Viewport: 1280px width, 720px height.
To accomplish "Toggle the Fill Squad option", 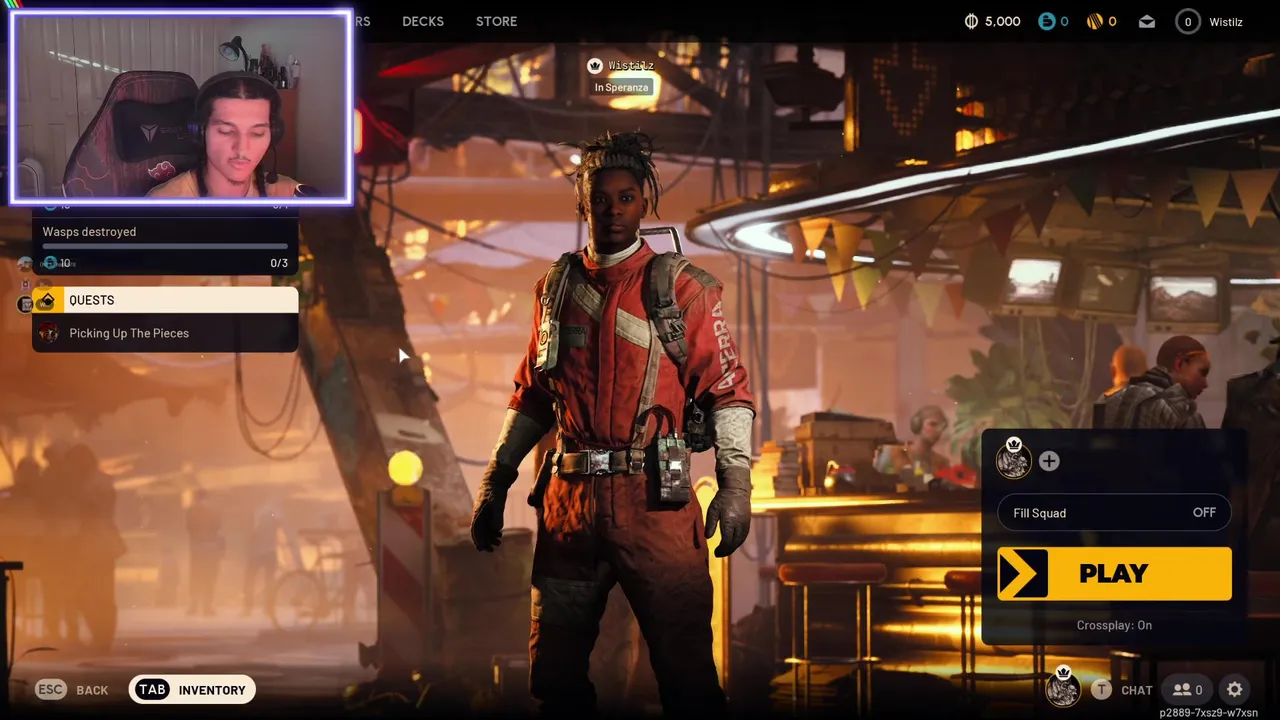I will click(1114, 513).
